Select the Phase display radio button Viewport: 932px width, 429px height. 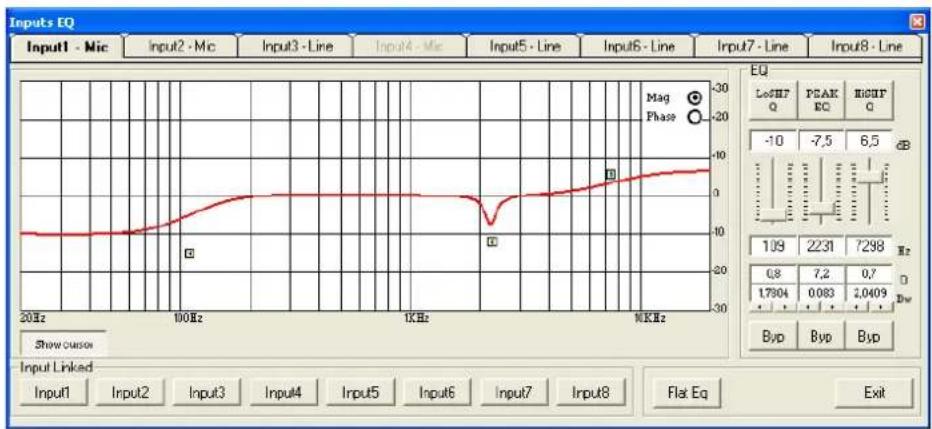coord(693,116)
